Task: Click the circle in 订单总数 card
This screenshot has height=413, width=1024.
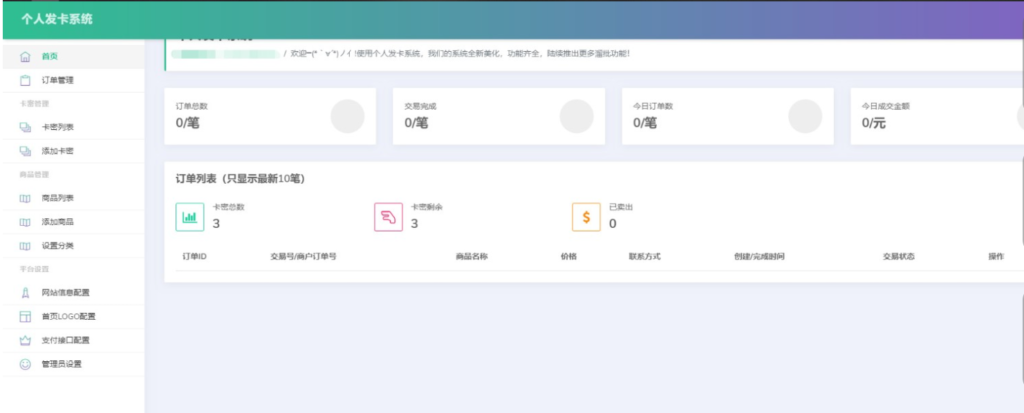Action: point(347,116)
